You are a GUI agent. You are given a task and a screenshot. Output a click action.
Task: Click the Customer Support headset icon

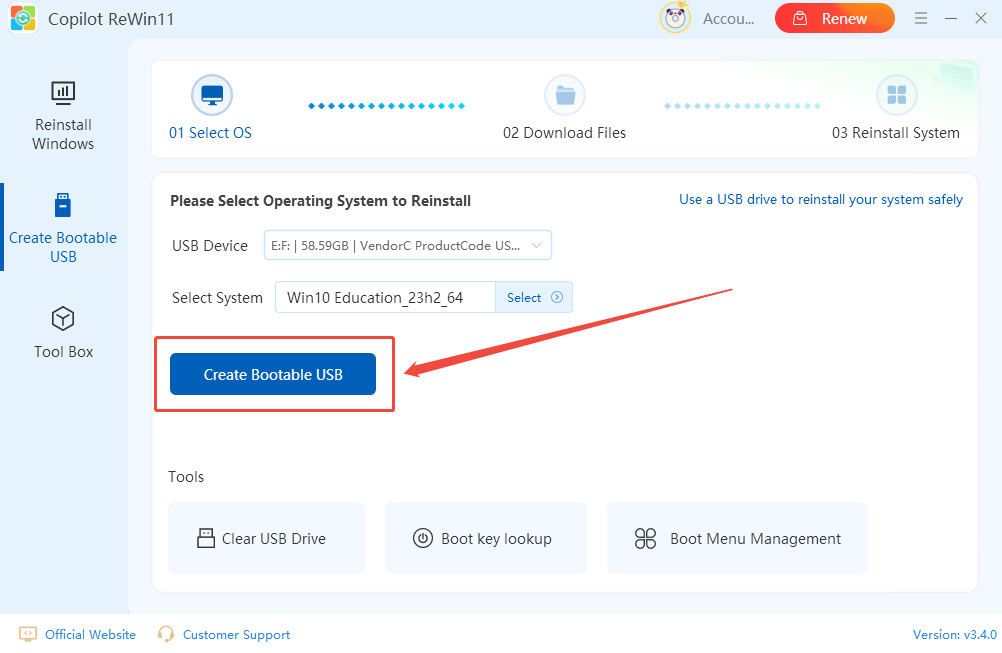coord(166,634)
